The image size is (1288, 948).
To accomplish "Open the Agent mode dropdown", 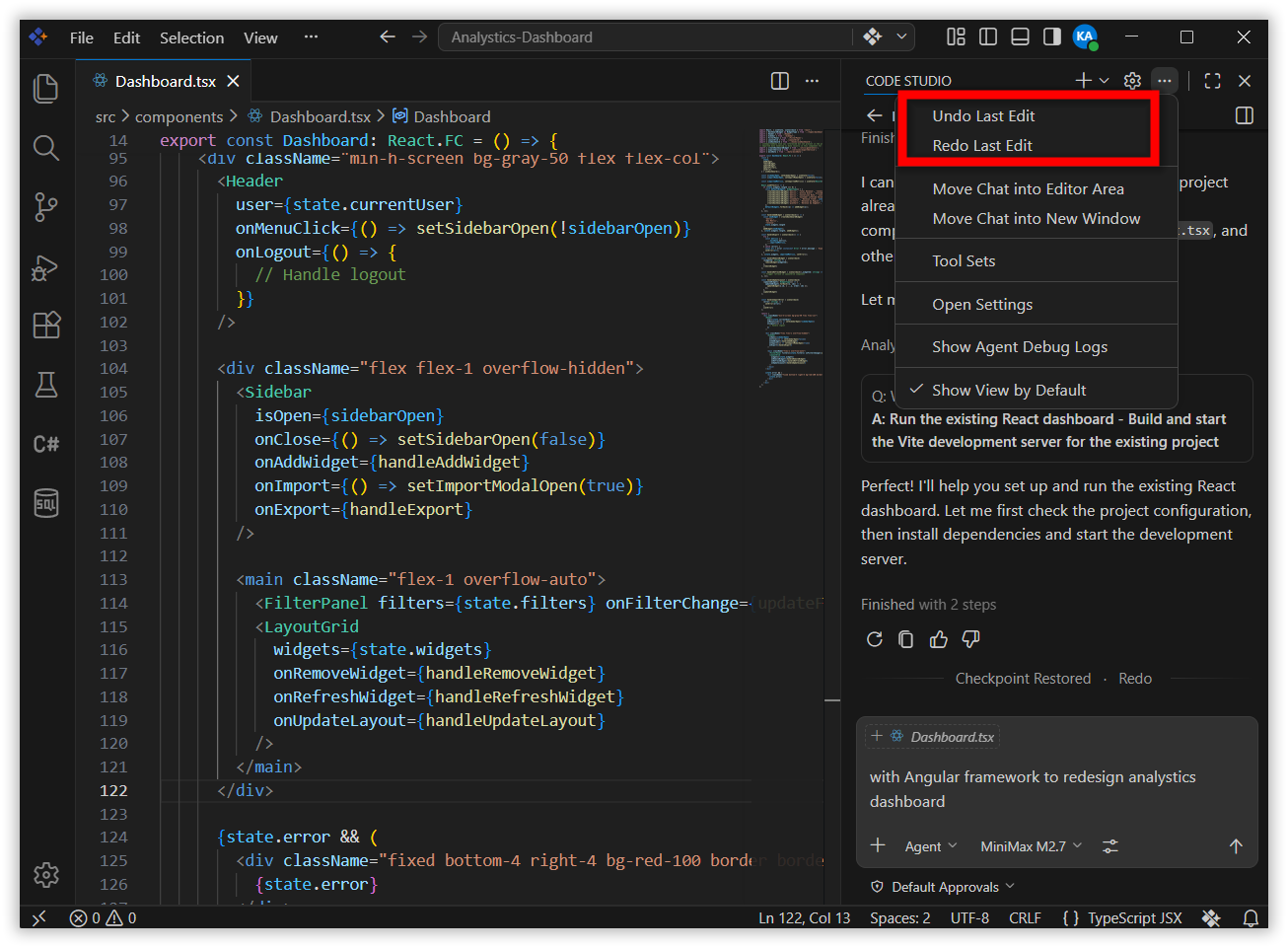I will click(931, 846).
